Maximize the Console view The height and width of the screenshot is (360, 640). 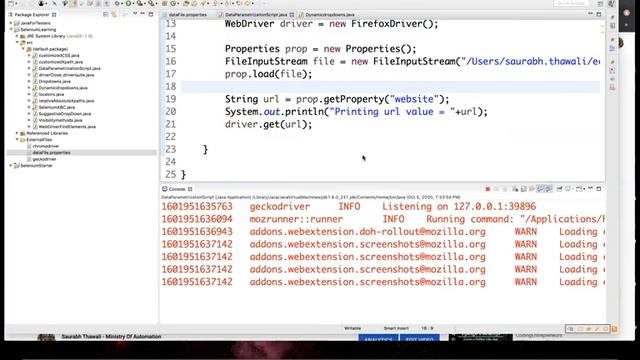tap(599, 189)
